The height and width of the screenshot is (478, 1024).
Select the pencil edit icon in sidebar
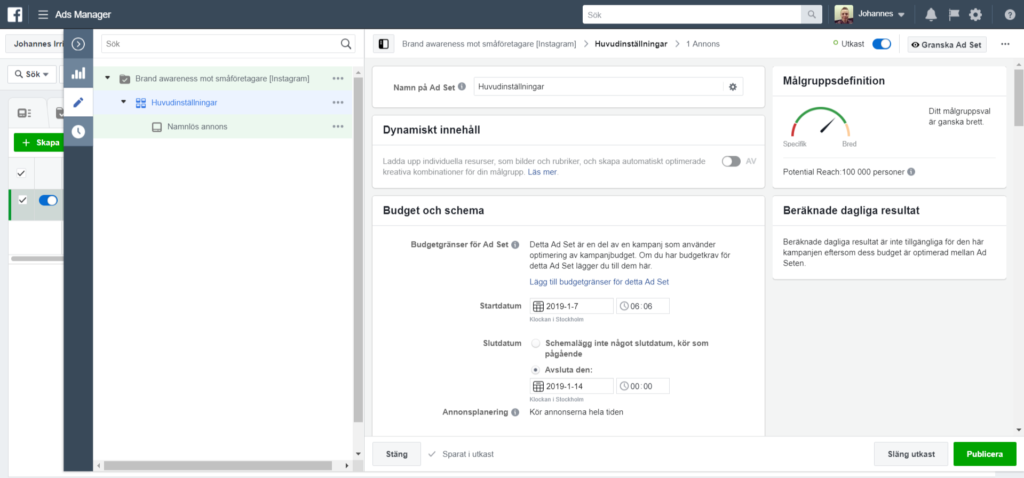pos(78,102)
